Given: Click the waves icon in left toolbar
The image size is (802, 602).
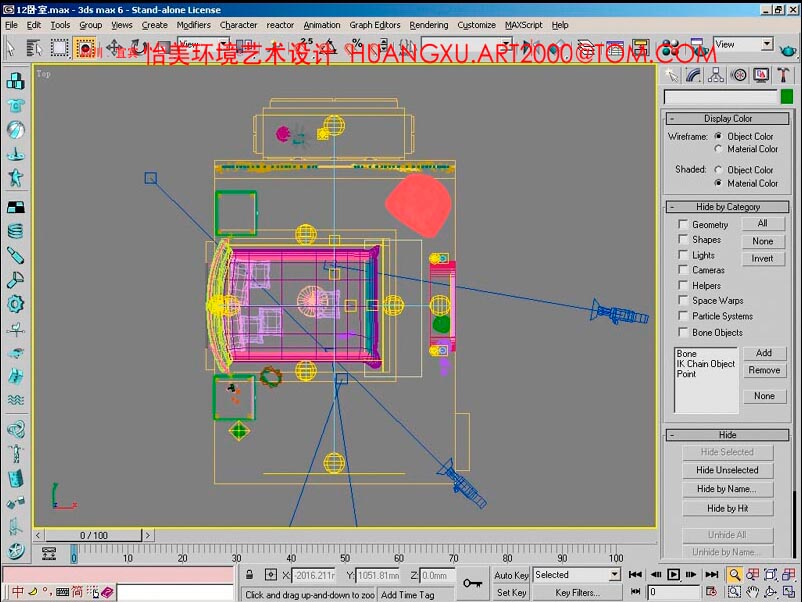Looking at the screenshot, I should pos(15,399).
